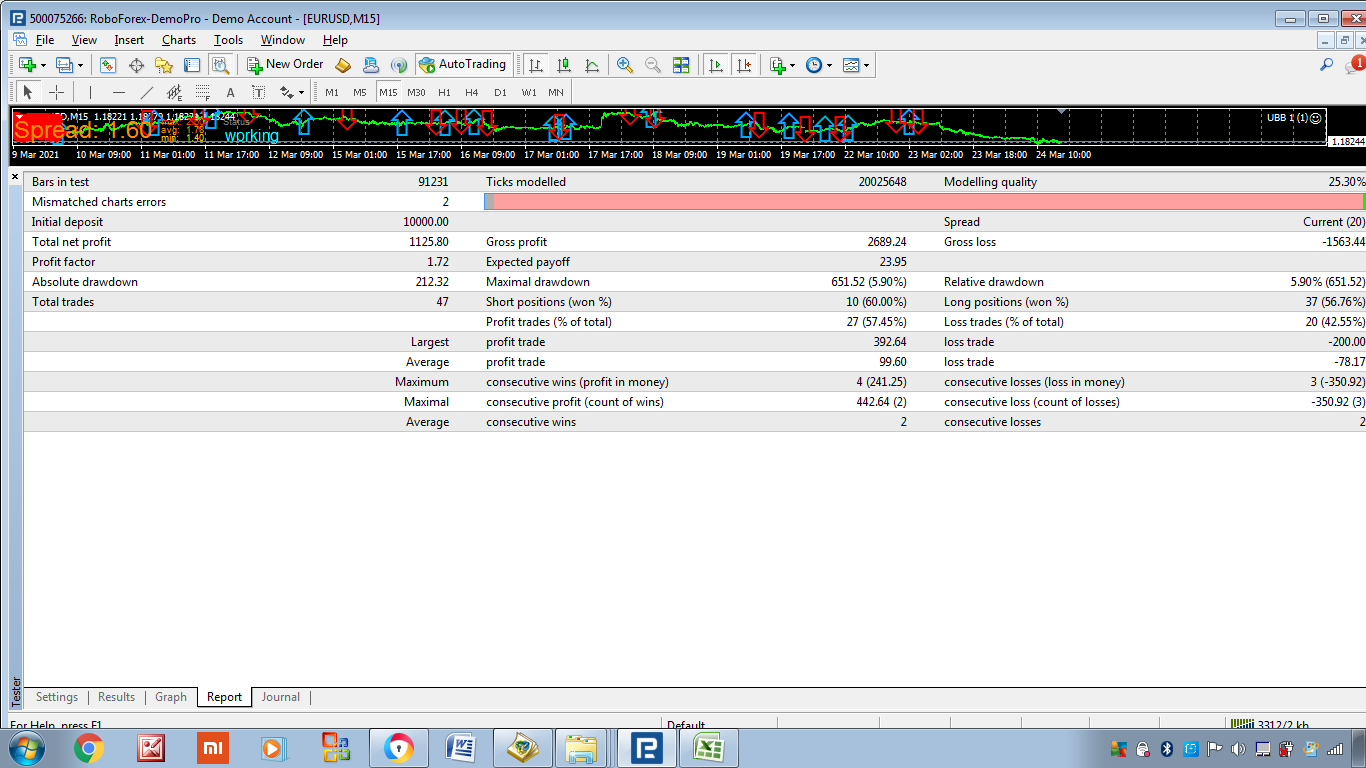Click the search magnifier icon
This screenshot has width=1366, height=768.
[x=1327, y=65]
